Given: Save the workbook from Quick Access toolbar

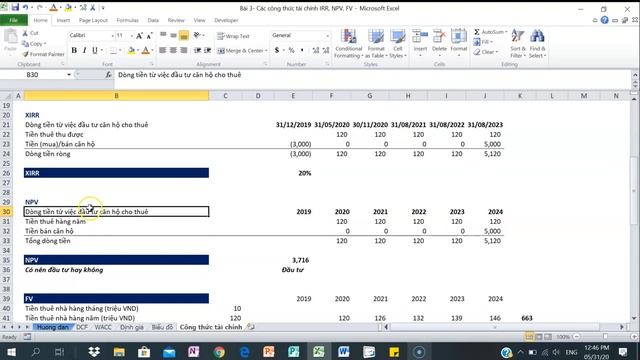Looking at the screenshot, I should [x=15, y=7].
